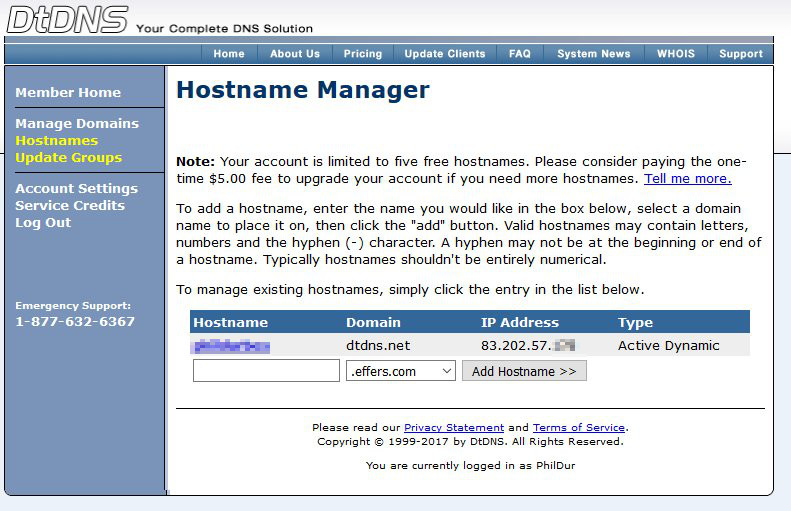The image size is (791, 511).
Task: Navigate to Support page
Action: [741, 54]
